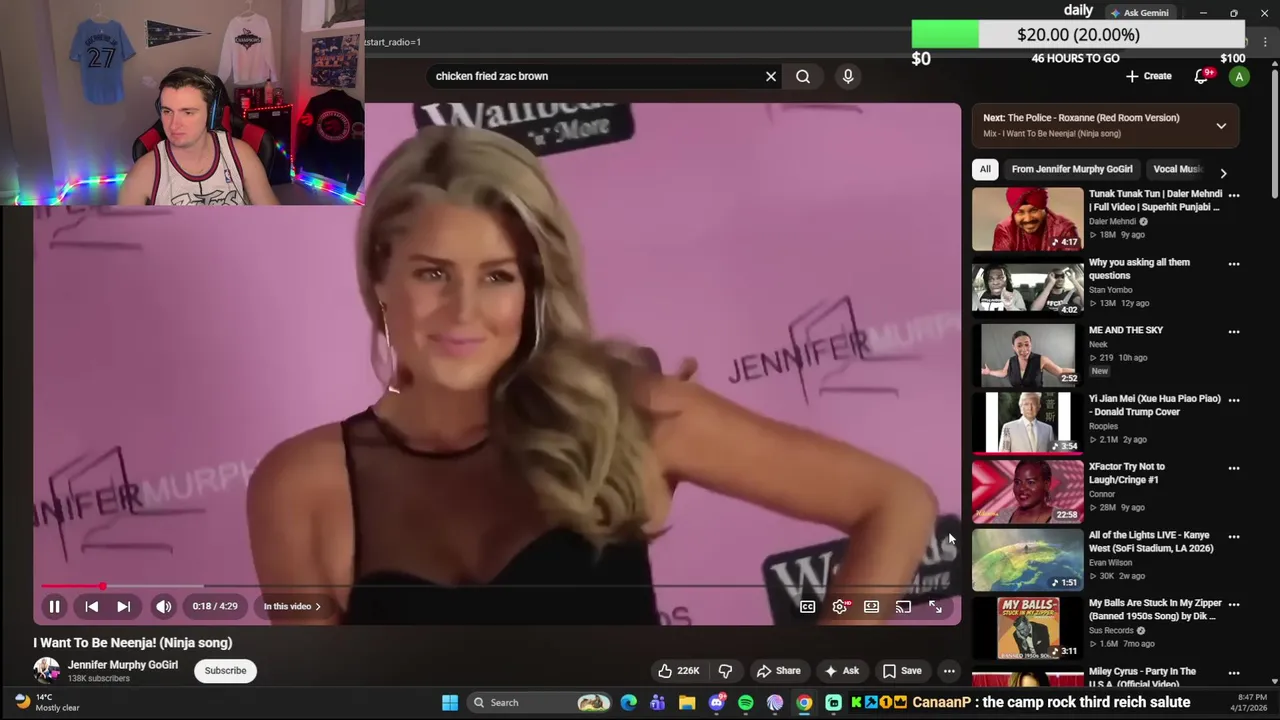Click 'Next: The Police - Roxanne' text
The width and height of the screenshot is (1280, 720).
click(1081, 118)
